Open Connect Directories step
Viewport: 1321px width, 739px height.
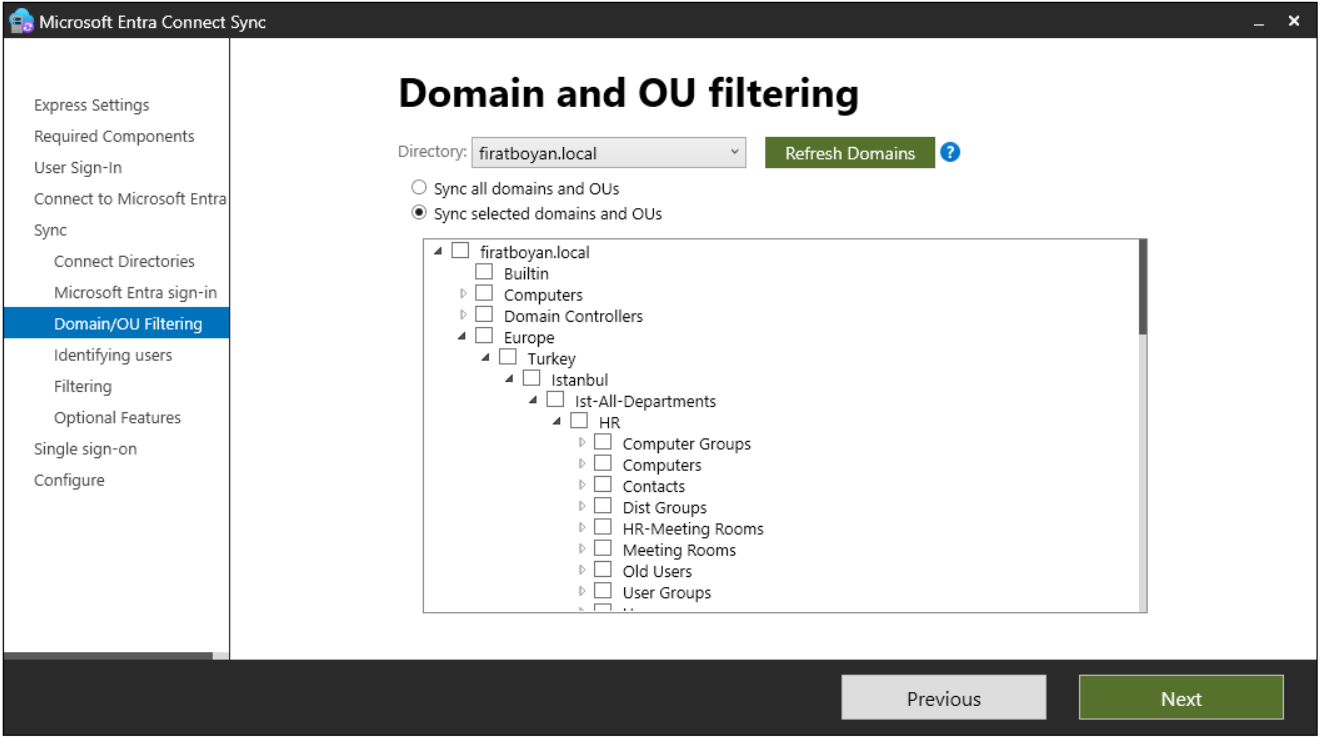(x=124, y=261)
